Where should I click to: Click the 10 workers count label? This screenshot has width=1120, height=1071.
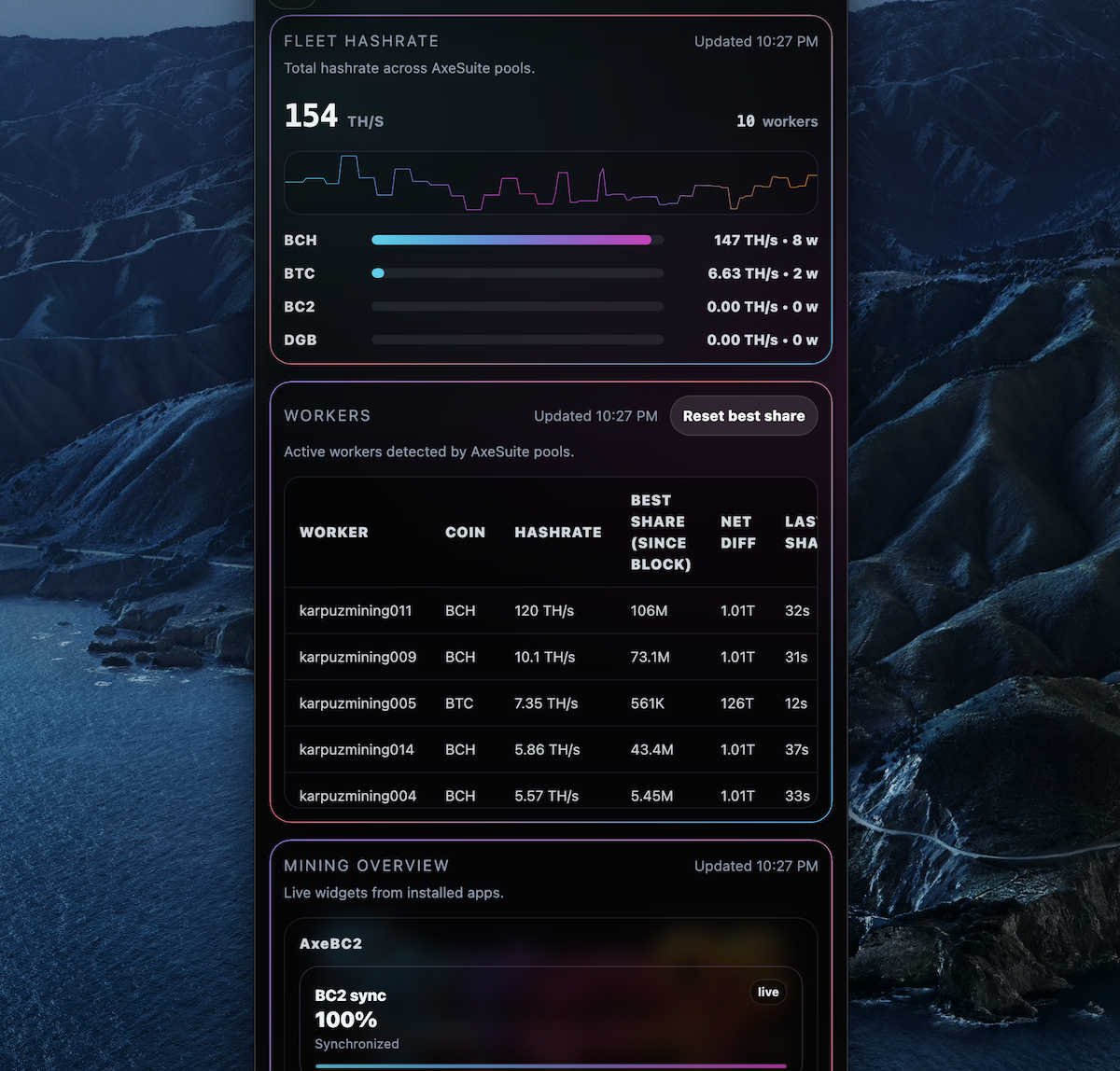tap(777, 121)
